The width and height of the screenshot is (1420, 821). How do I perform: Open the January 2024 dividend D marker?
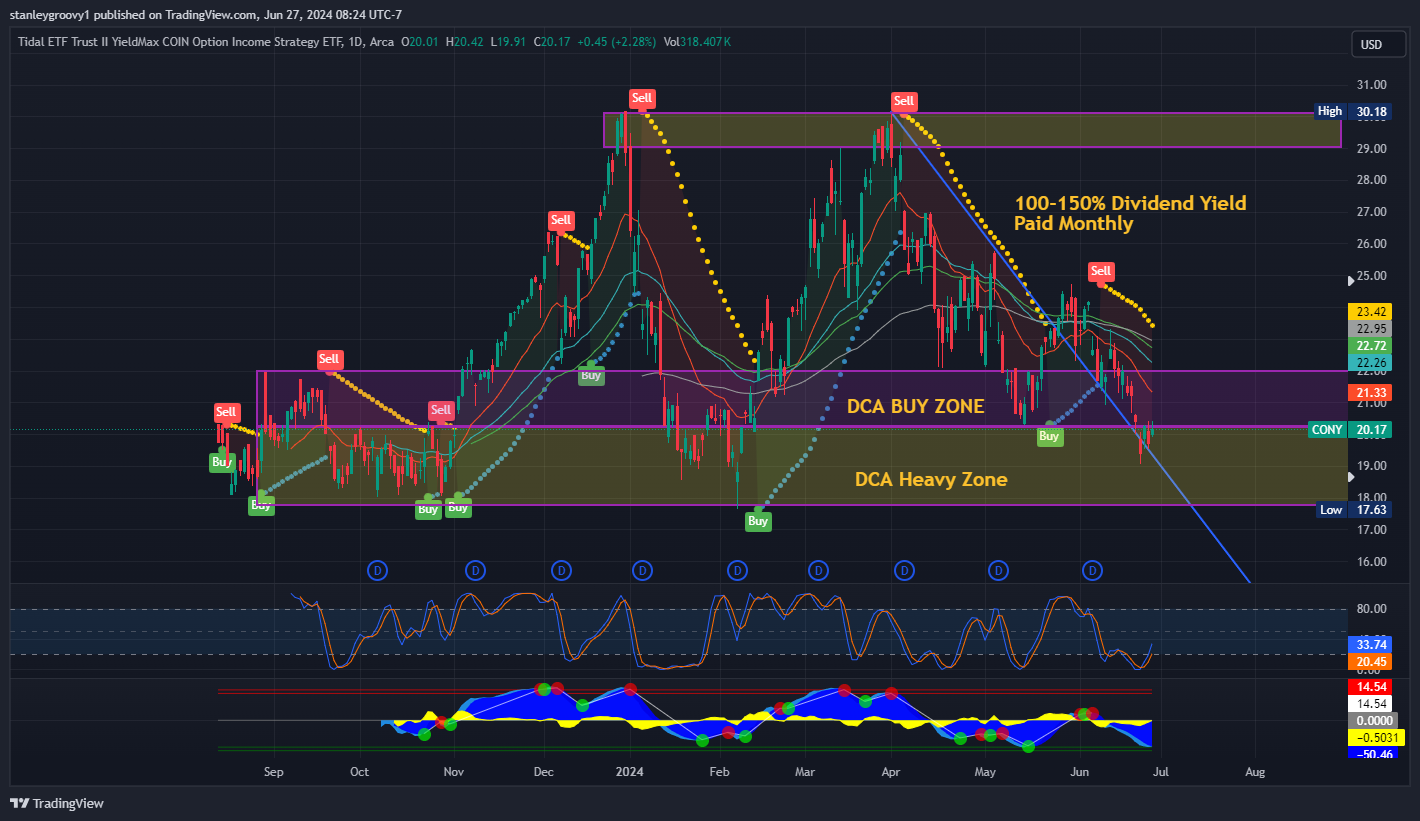tap(642, 570)
